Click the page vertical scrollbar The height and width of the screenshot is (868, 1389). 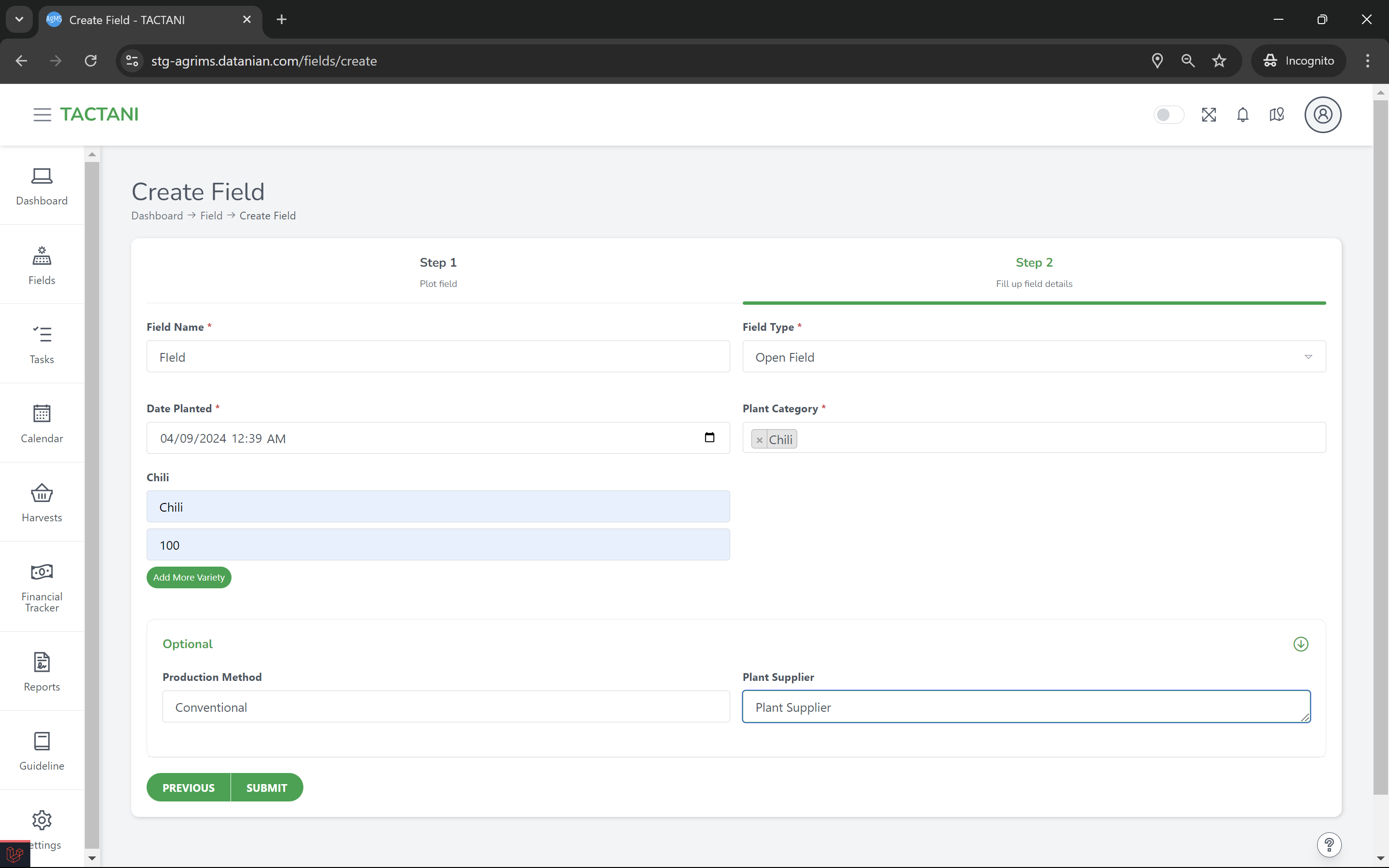(1380, 448)
